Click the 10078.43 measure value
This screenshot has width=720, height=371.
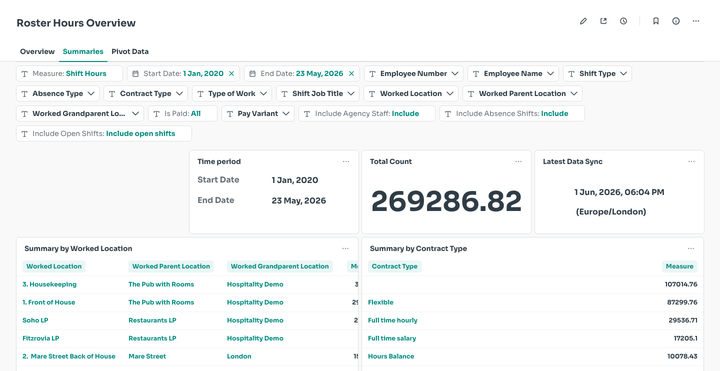point(683,356)
